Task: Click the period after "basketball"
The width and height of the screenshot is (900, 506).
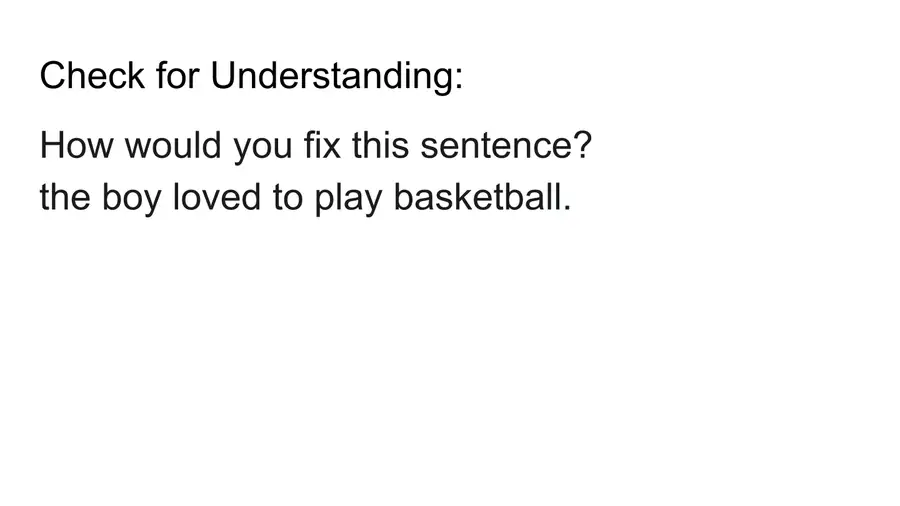Action: click(565, 208)
